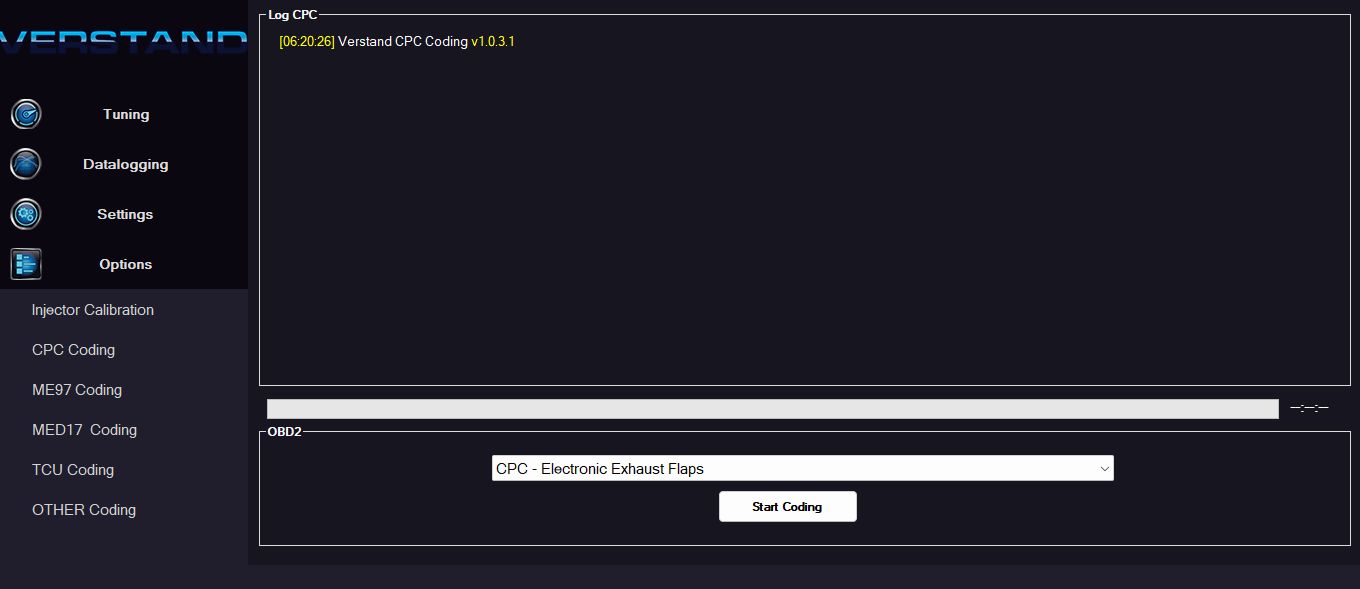The height and width of the screenshot is (589, 1360).
Task: Open the CPC Coding page
Action: (73, 350)
